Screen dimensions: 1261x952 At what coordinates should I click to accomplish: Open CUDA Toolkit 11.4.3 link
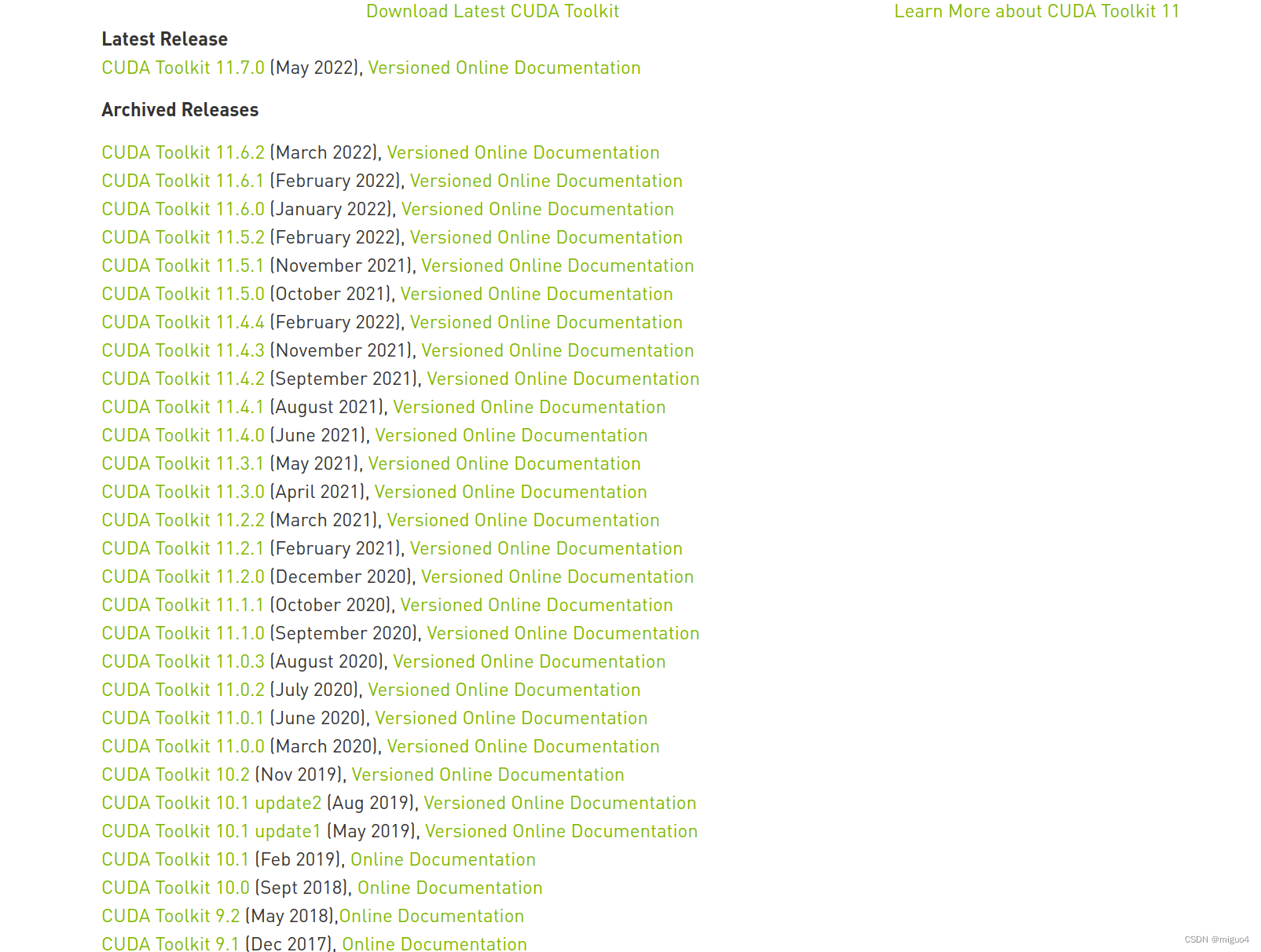(183, 350)
